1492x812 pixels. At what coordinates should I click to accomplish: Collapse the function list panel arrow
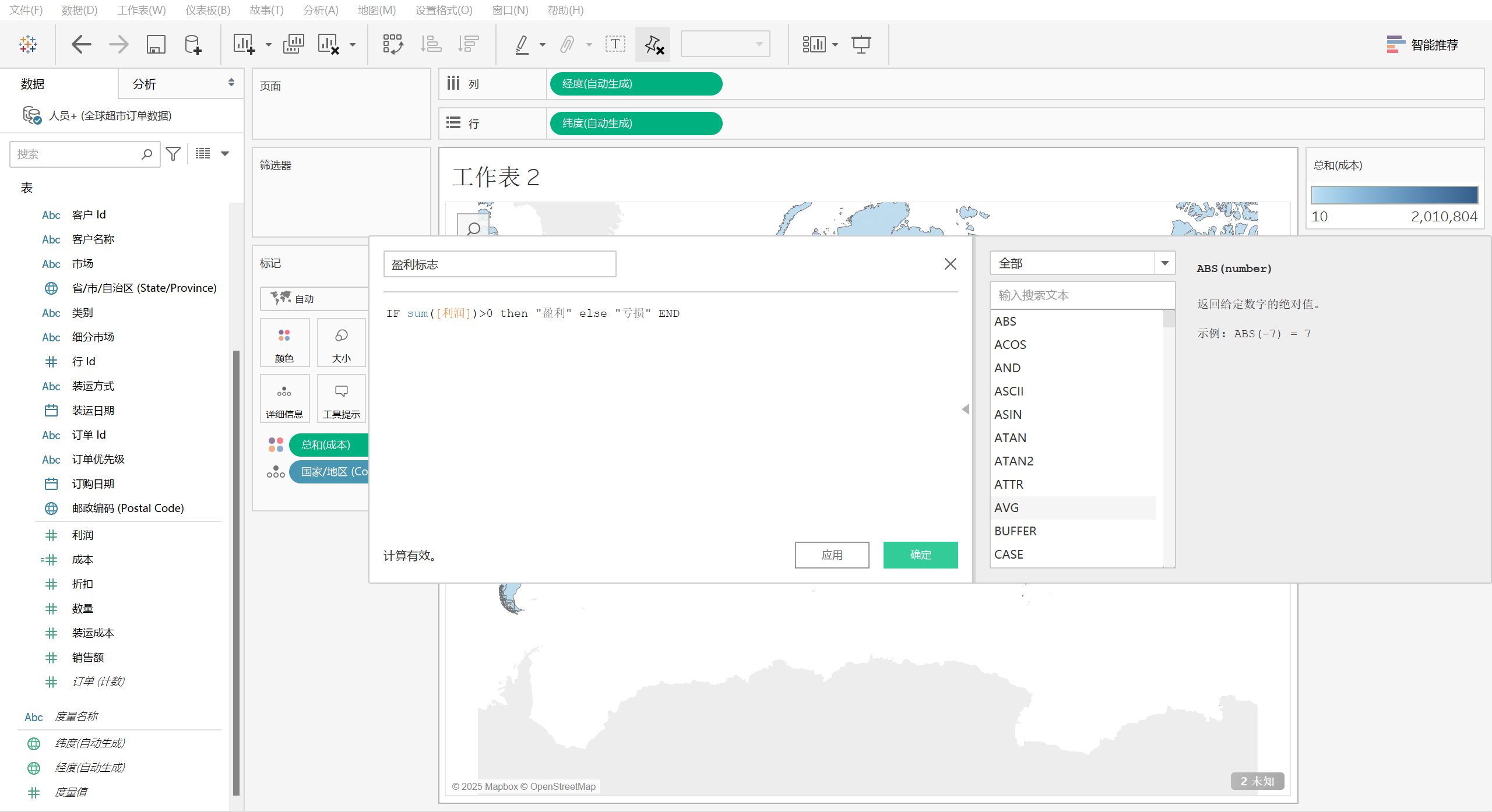click(966, 409)
